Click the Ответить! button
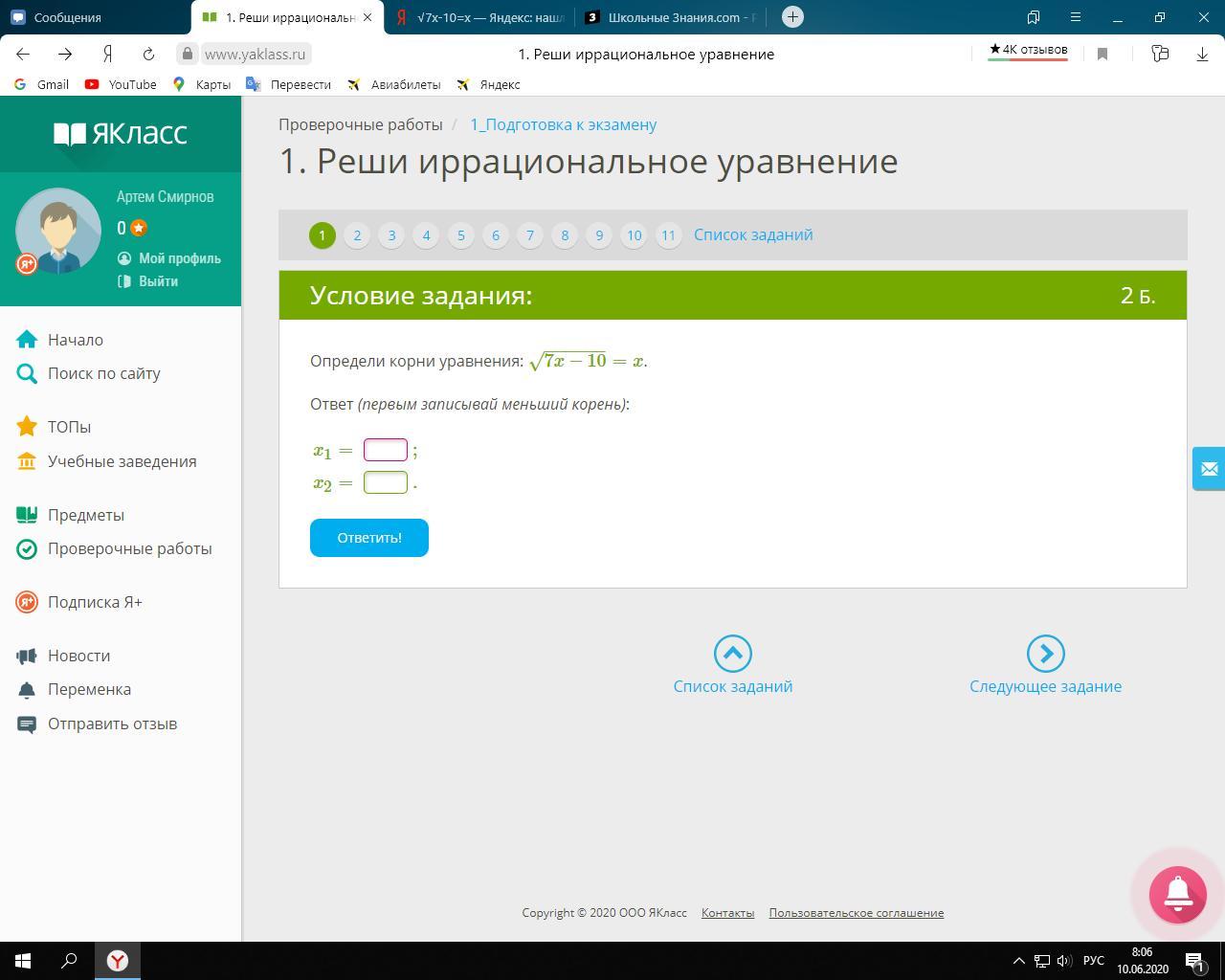This screenshot has width=1225, height=980. click(x=369, y=538)
